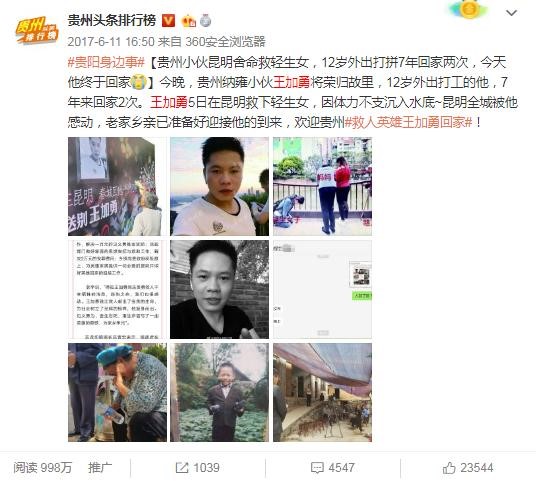Open the memorial banner photo thumbnail
The height and width of the screenshot is (481, 536).
(117, 187)
